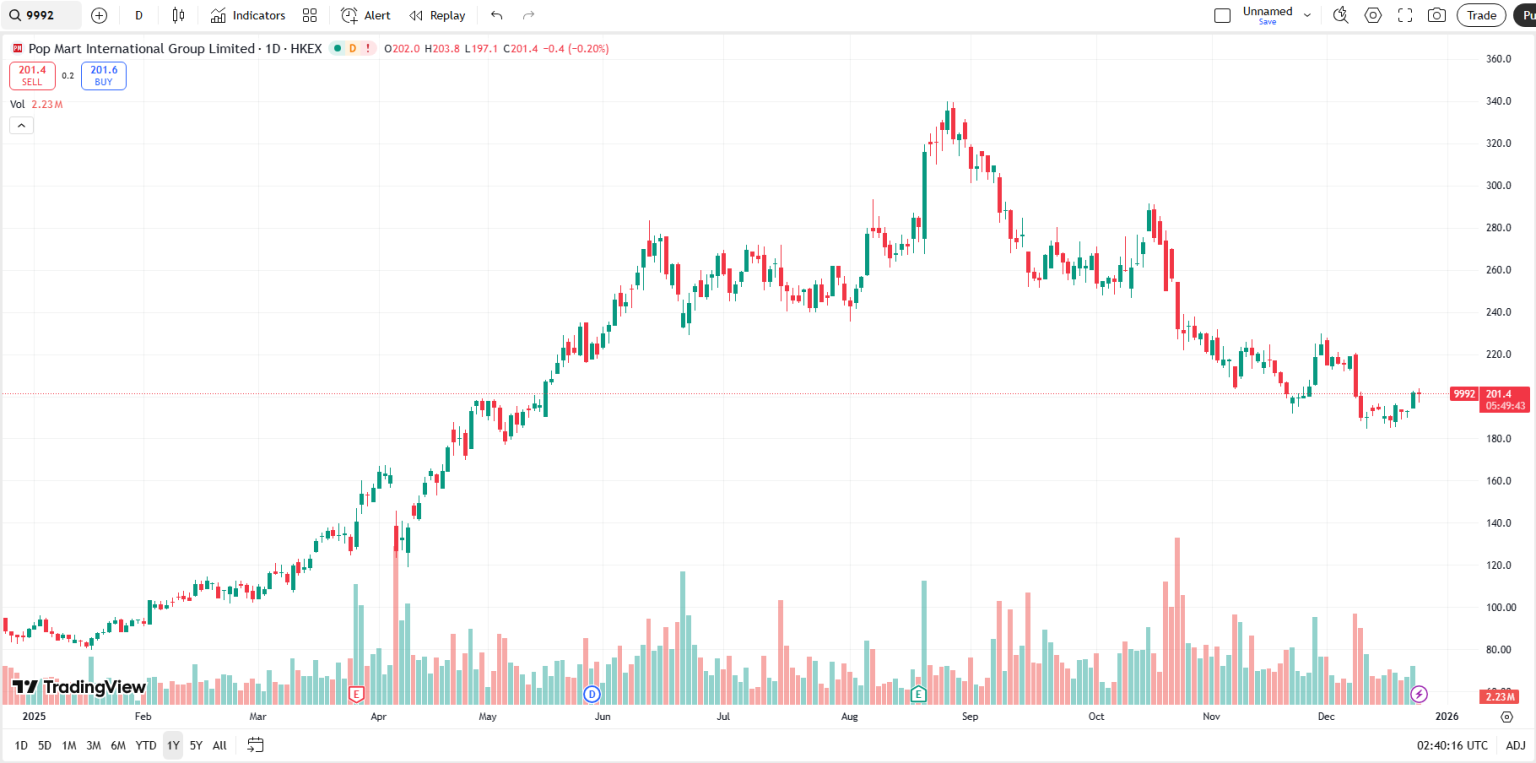Open the D interval dropdown

(x=138, y=15)
